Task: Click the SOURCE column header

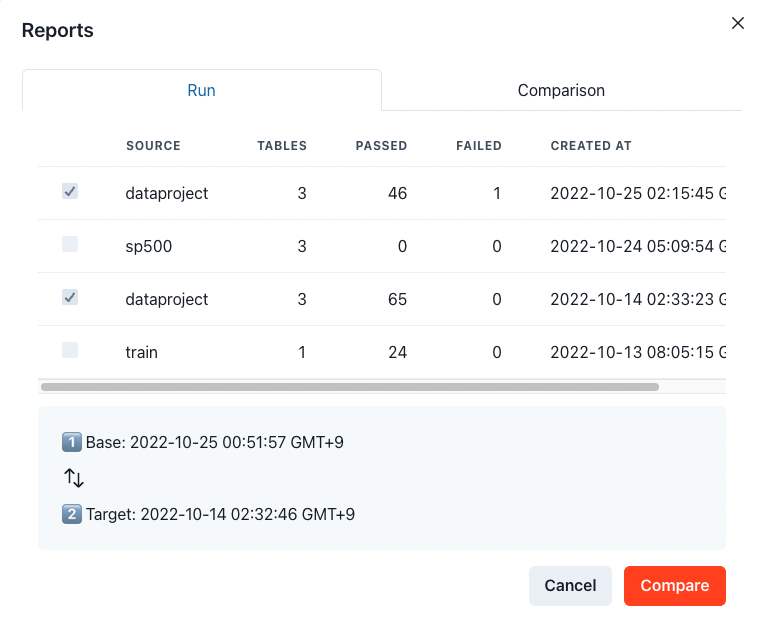Action: 153,146
